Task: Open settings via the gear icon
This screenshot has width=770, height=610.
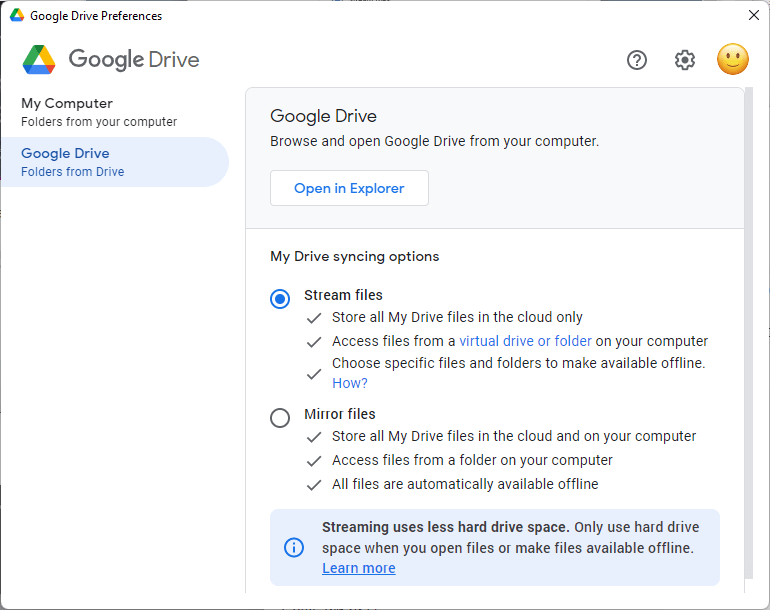Action: pyautogui.click(x=685, y=60)
